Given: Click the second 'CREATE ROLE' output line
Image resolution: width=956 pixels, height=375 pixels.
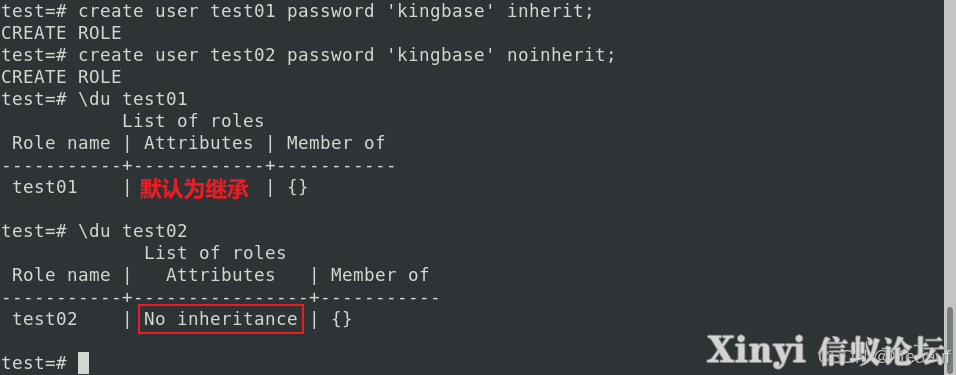Looking at the screenshot, I should point(61,77).
